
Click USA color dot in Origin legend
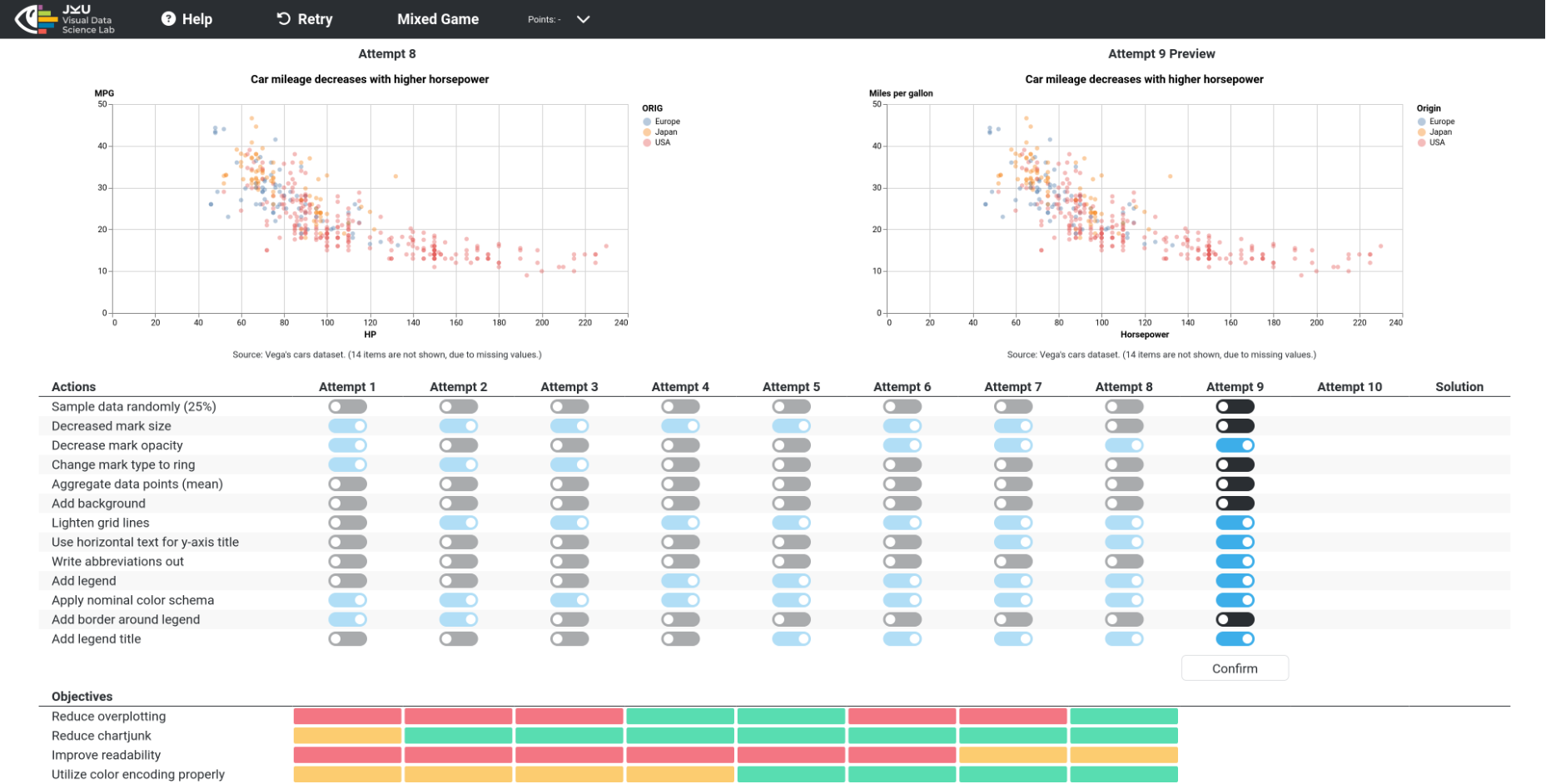click(1422, 143)
